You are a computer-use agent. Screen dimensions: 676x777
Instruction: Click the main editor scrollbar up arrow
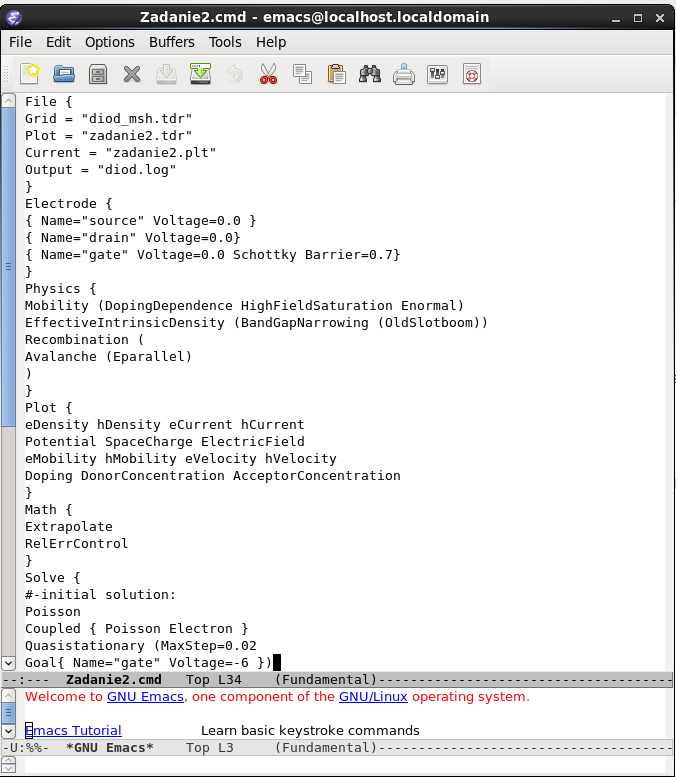point(8,101)
